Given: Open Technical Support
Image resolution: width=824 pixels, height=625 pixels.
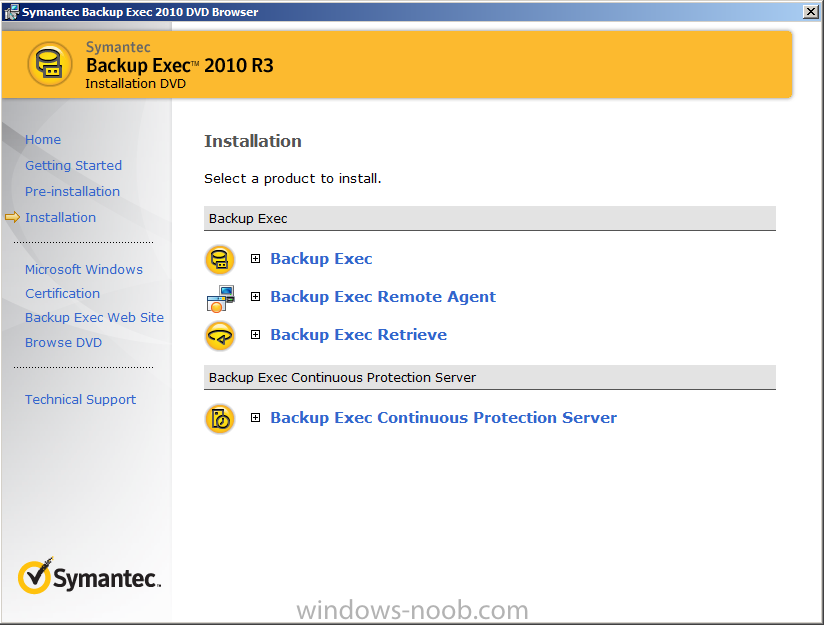Looking at the screenshot, I should (80, 399).
